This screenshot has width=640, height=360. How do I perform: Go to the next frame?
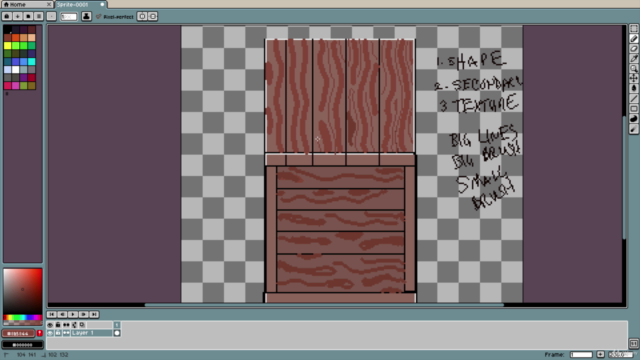tap(83, 315)
